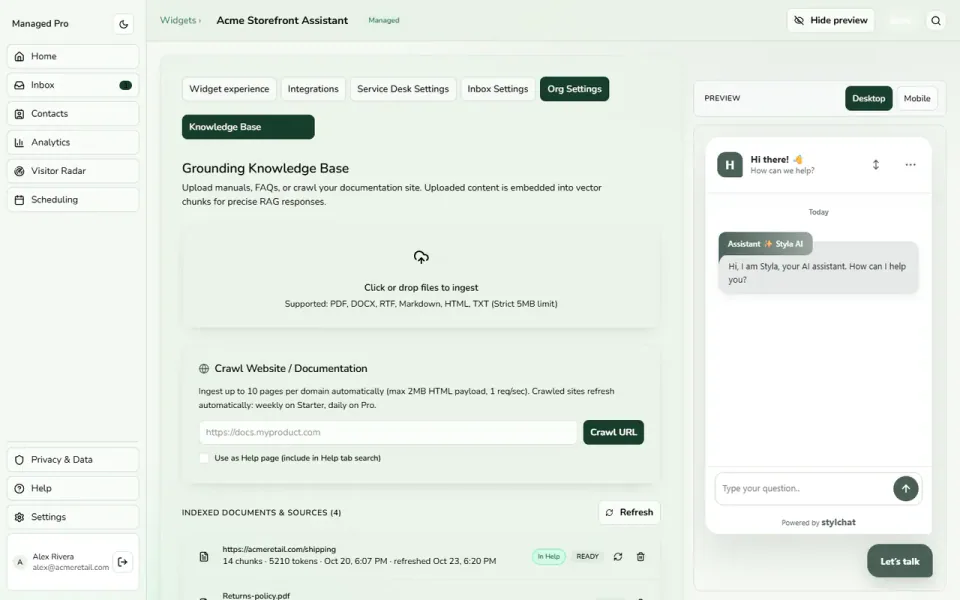Open chat widget three-dots menu
The width and height of the screenshot is (960, 600).
pyautogui.click(x=910, y=165)
